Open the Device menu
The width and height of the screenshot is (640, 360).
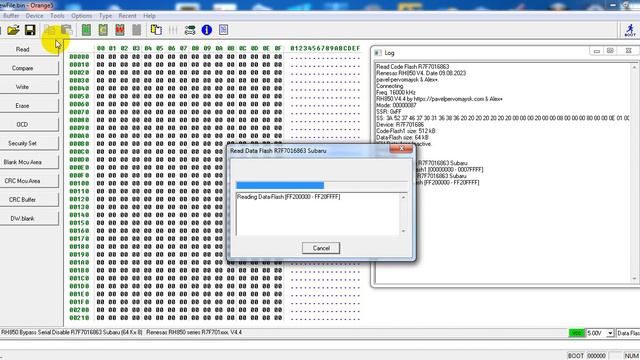tap(34, 16)
